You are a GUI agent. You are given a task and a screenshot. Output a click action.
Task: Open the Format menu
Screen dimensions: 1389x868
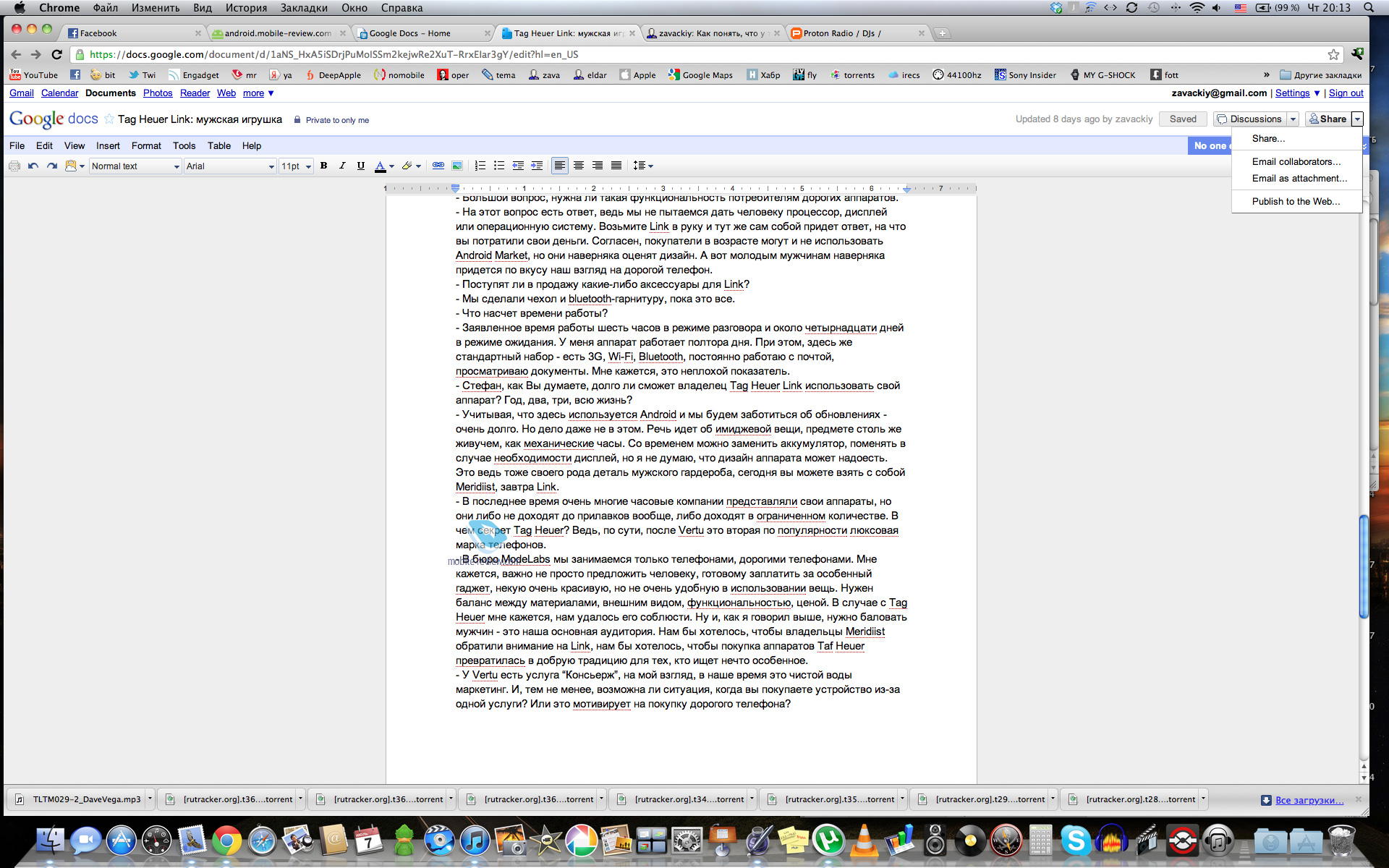coord(146,146)
